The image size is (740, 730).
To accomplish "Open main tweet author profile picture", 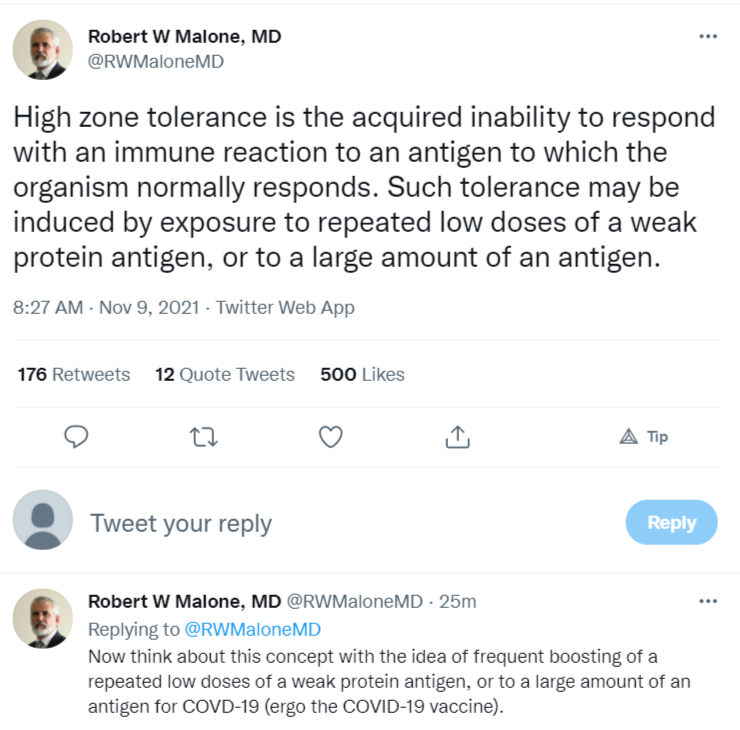I will tap(43, 49).
